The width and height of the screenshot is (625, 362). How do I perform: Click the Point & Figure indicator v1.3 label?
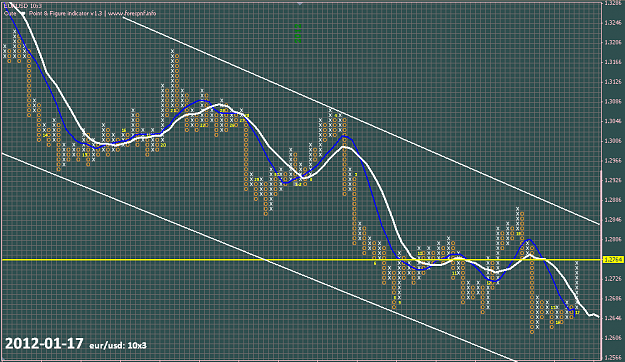tap(66, 14)
